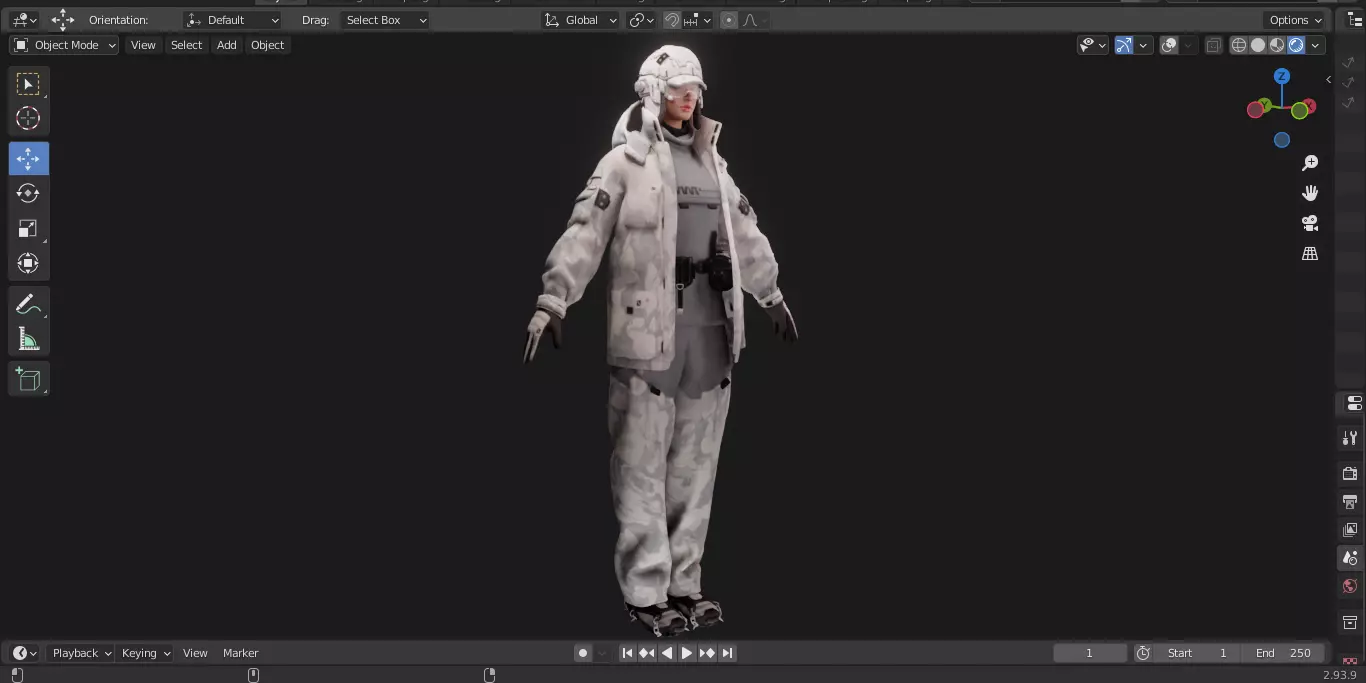Click the properties editor type toggle icon

click(1354, 403)
